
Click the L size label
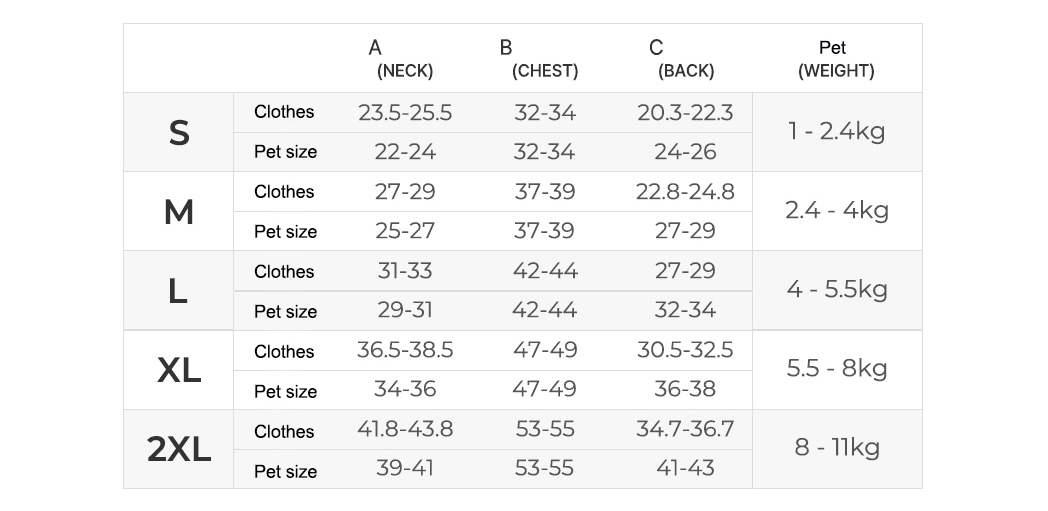178,291
